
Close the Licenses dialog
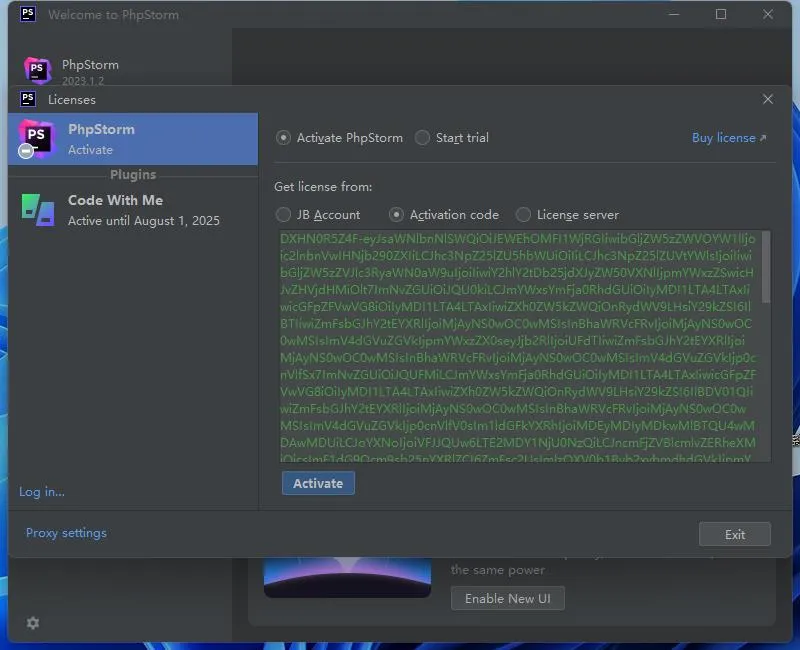pos(768,99)
